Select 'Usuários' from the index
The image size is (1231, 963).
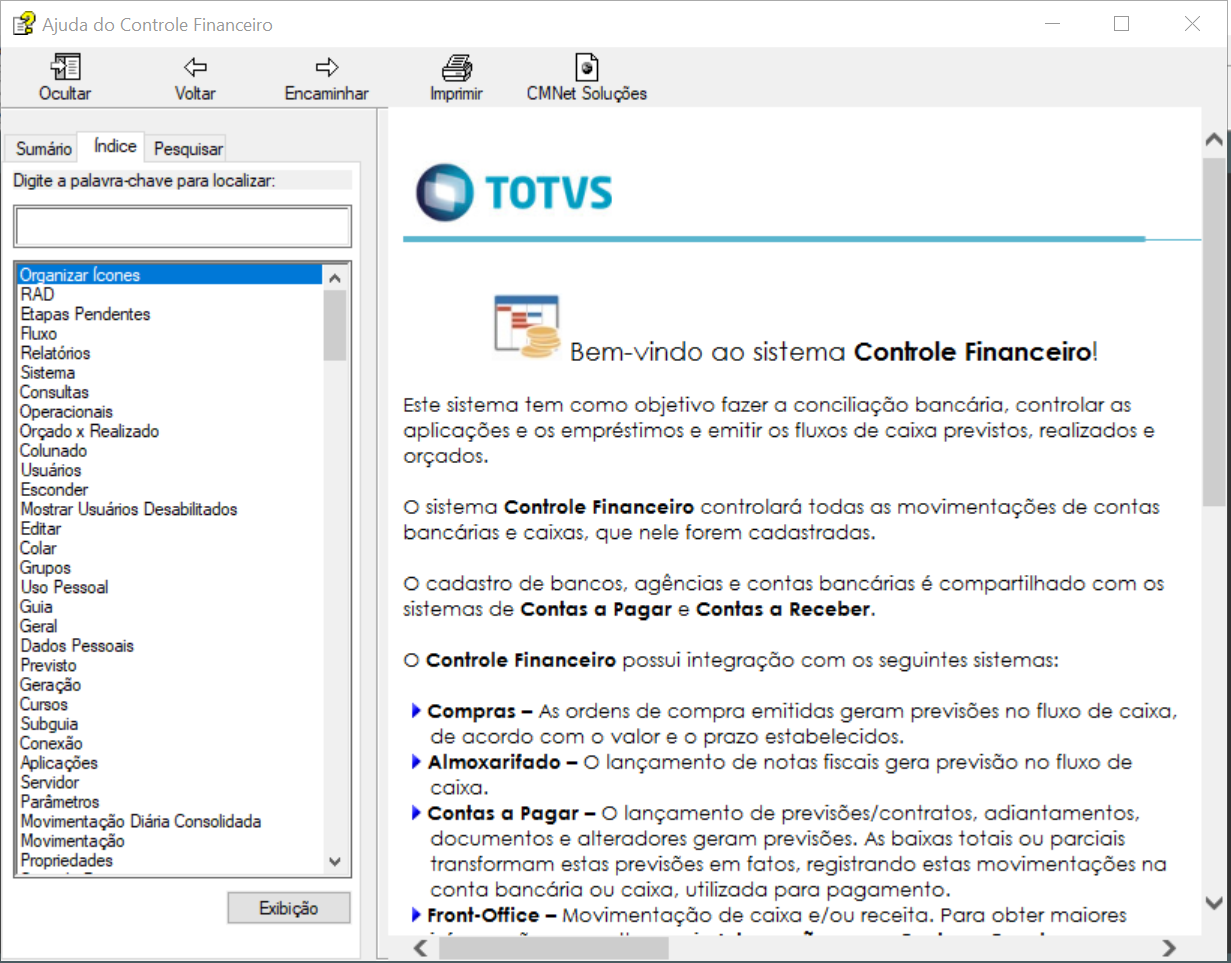(x=170, y=470)
